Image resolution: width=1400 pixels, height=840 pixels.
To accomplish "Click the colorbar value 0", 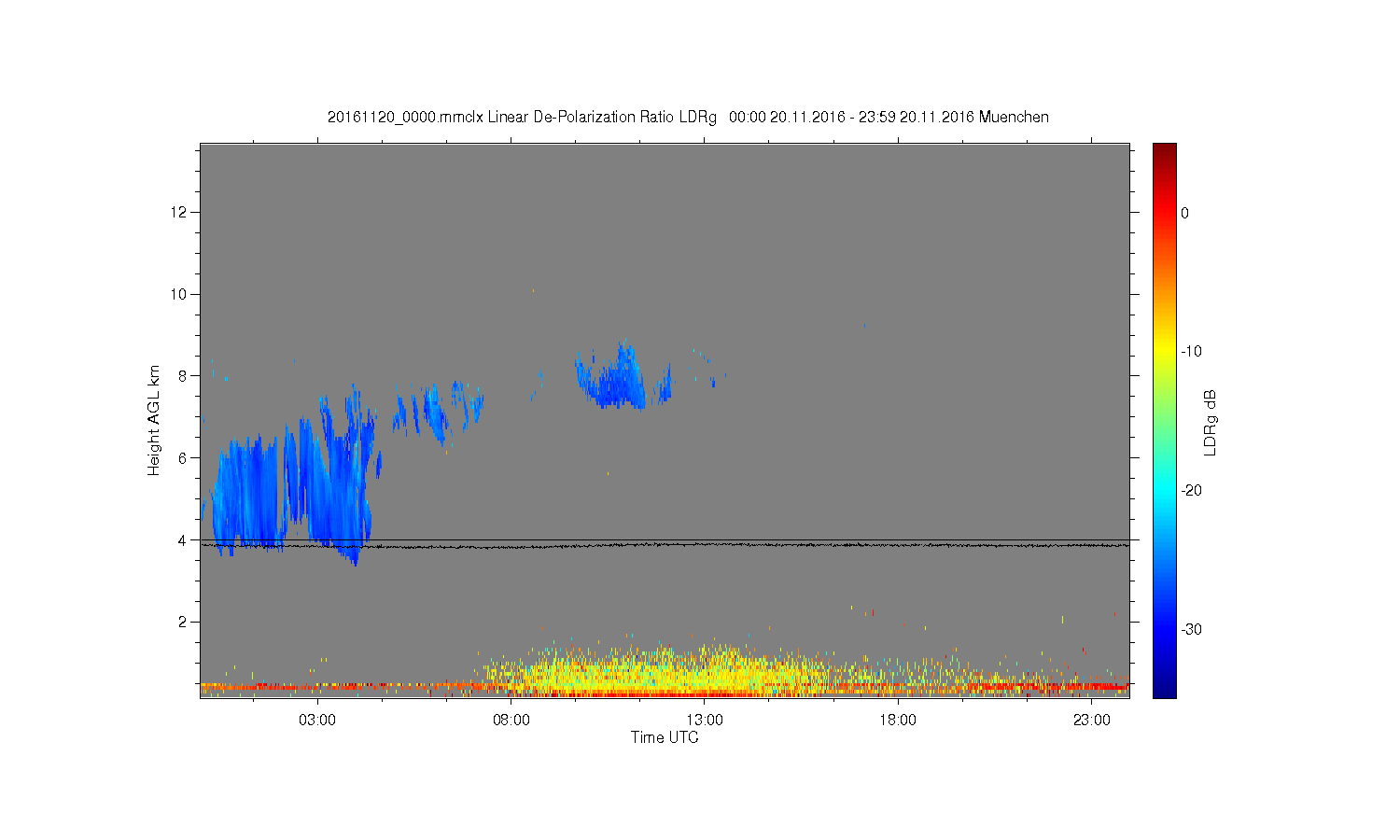I will tap(1185, 213).
